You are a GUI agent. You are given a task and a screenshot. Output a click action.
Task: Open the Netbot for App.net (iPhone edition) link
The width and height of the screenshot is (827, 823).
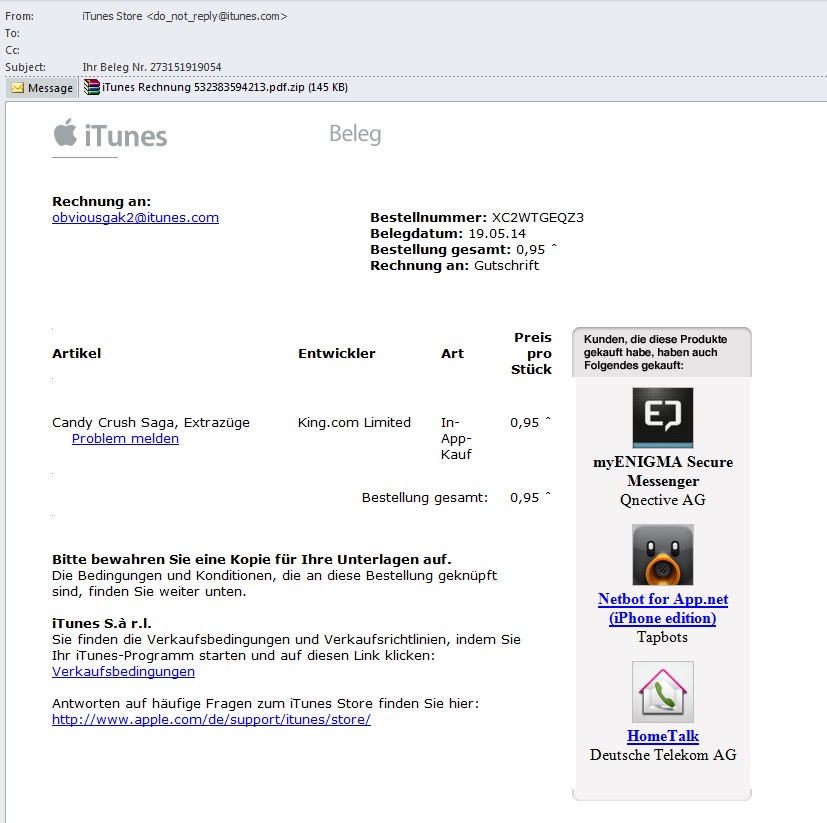click(x=662, y=608)
